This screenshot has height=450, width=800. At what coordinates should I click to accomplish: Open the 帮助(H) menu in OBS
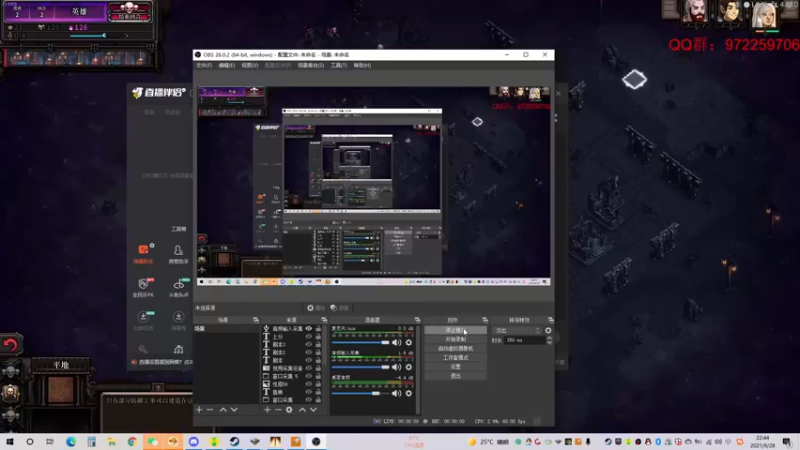coord(362,65)
